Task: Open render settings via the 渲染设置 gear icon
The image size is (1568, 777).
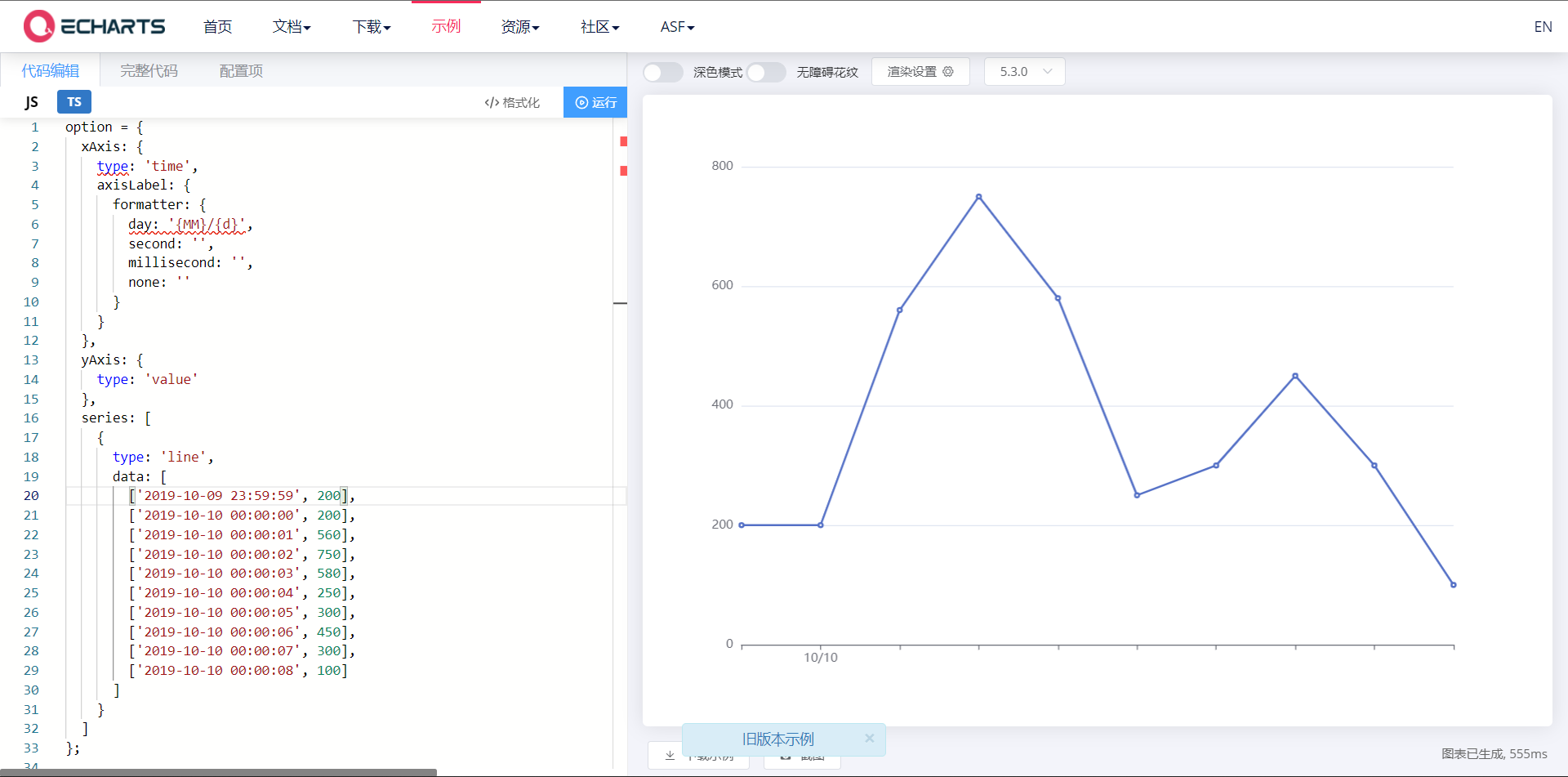Action: (x=949, y=71)
